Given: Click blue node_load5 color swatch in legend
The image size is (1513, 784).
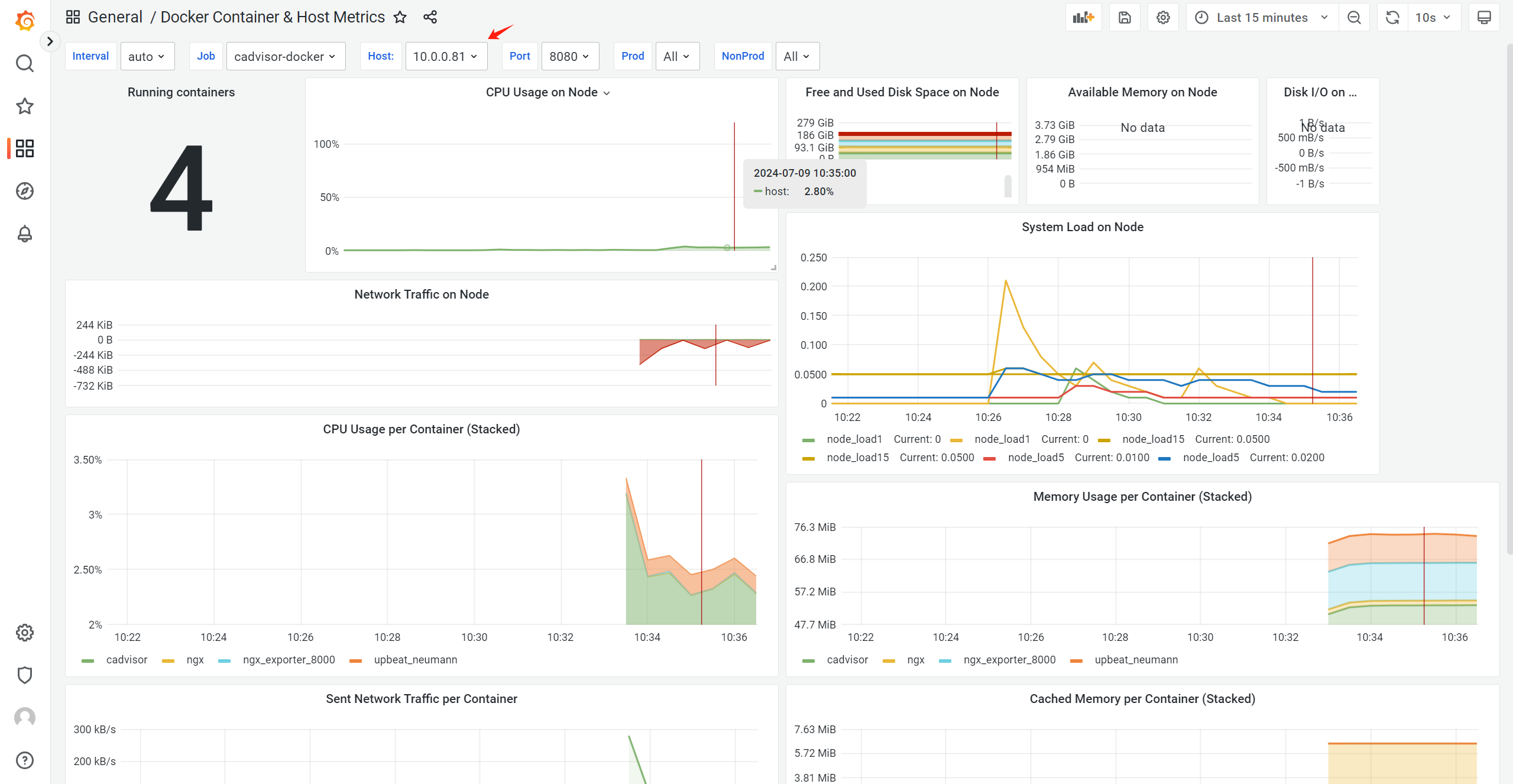Looking at the screenshot, I should coord(1164,458).
